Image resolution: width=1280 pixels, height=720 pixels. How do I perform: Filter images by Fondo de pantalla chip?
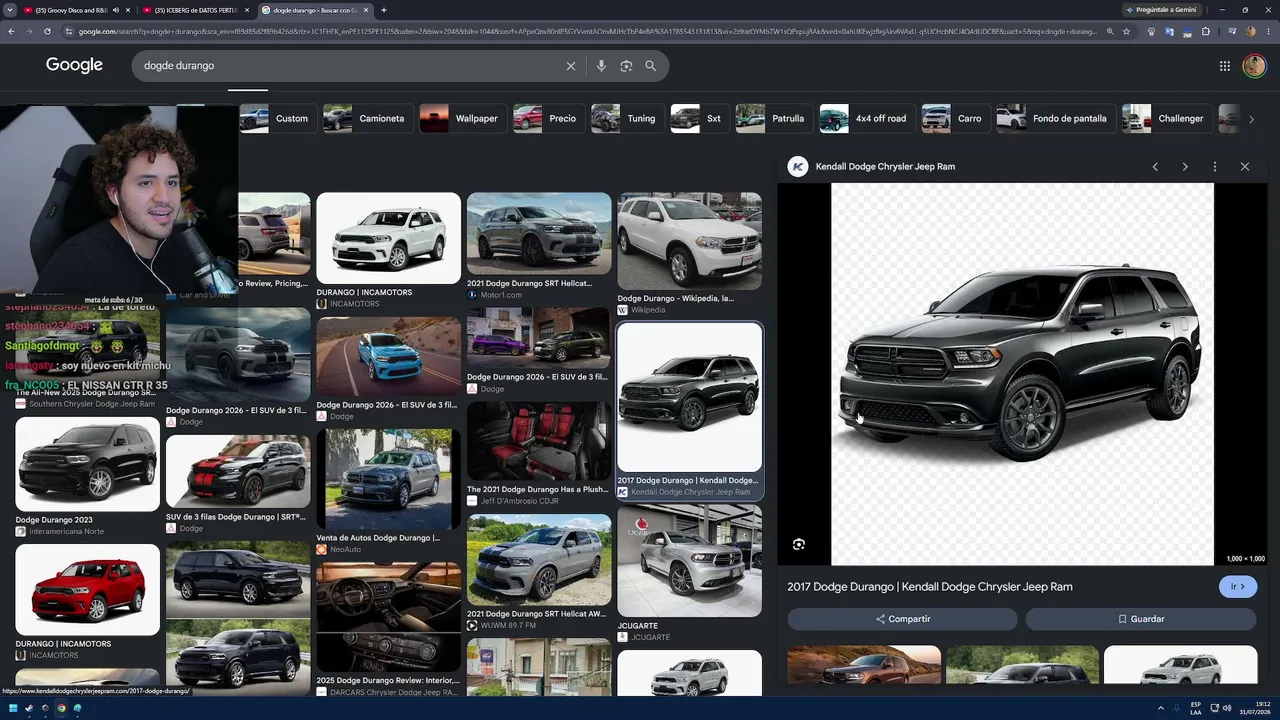point(1055,118)
